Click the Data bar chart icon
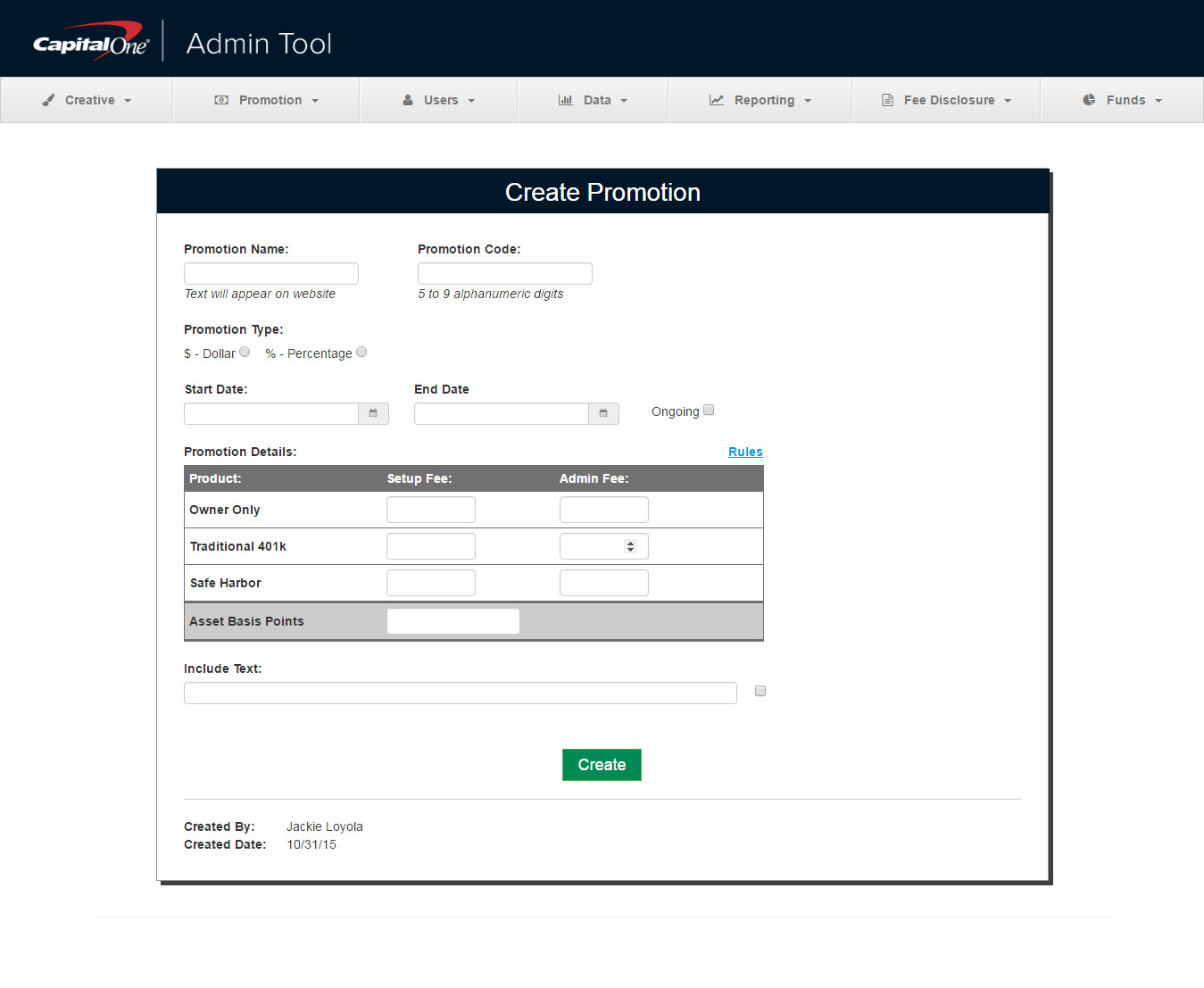 [565, 100]
